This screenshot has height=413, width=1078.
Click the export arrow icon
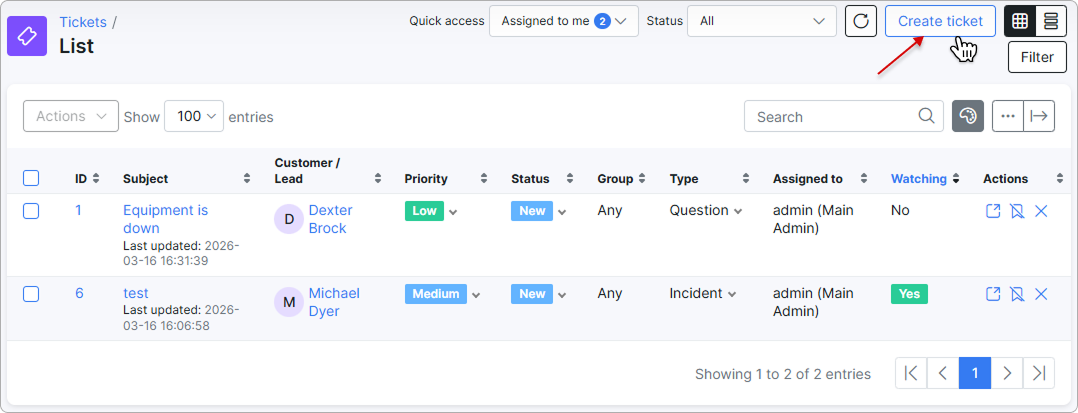(1039, 116)
